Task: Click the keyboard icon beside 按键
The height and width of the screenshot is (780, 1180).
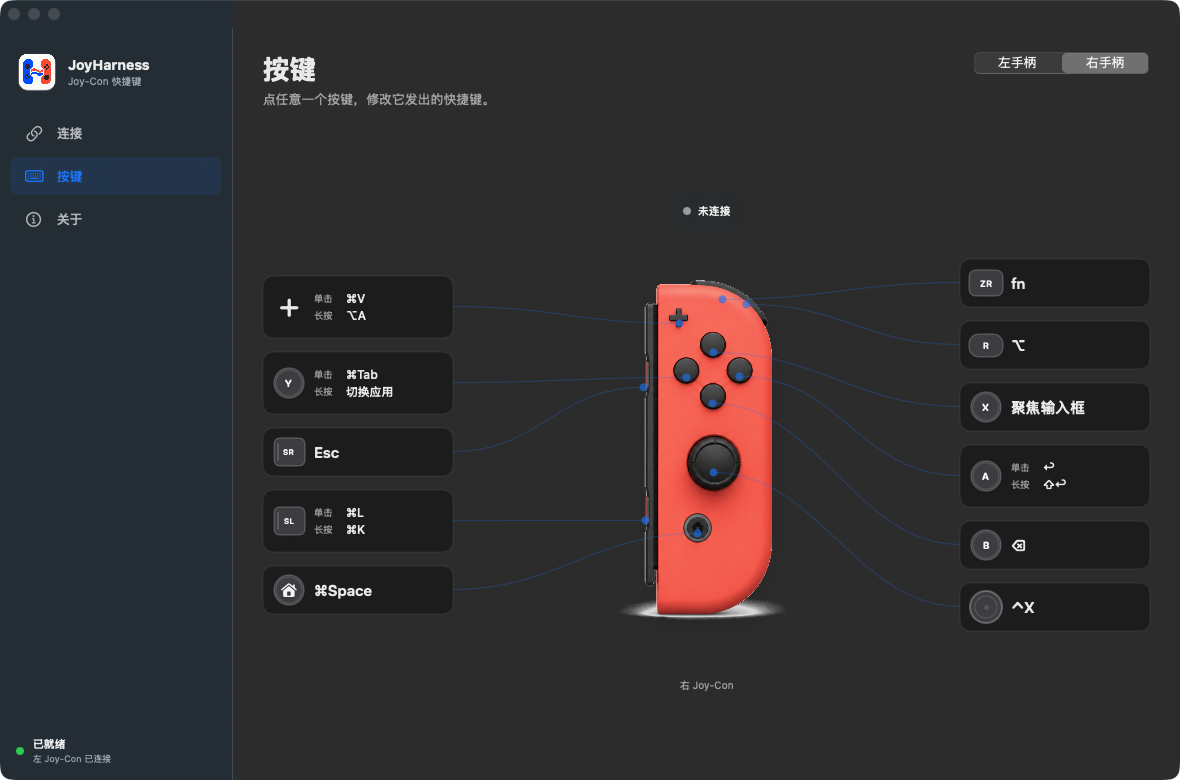Action: point(34,176)
